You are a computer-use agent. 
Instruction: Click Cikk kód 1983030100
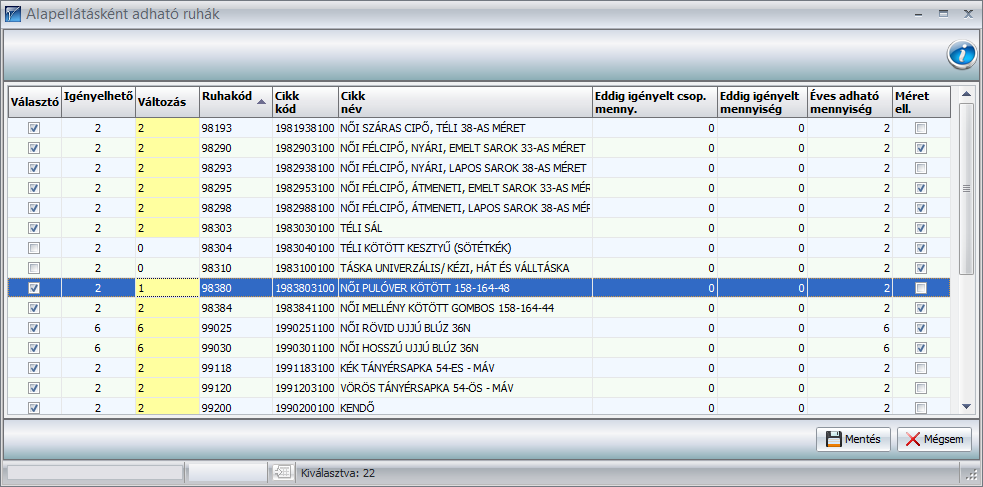coord(305,228)
